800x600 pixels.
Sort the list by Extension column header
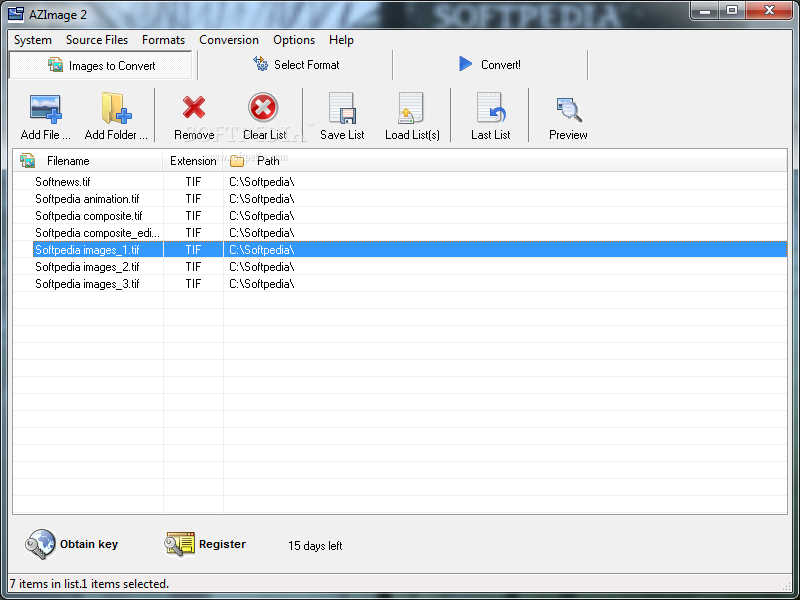point(193,161)
